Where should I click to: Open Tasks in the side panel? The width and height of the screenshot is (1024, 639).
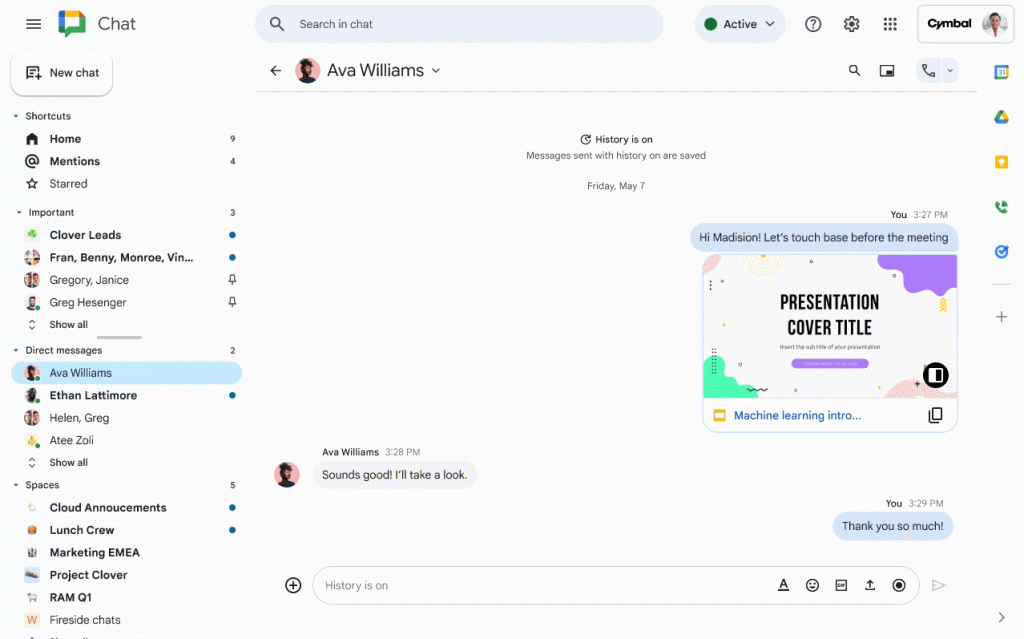coord(1001,251)
